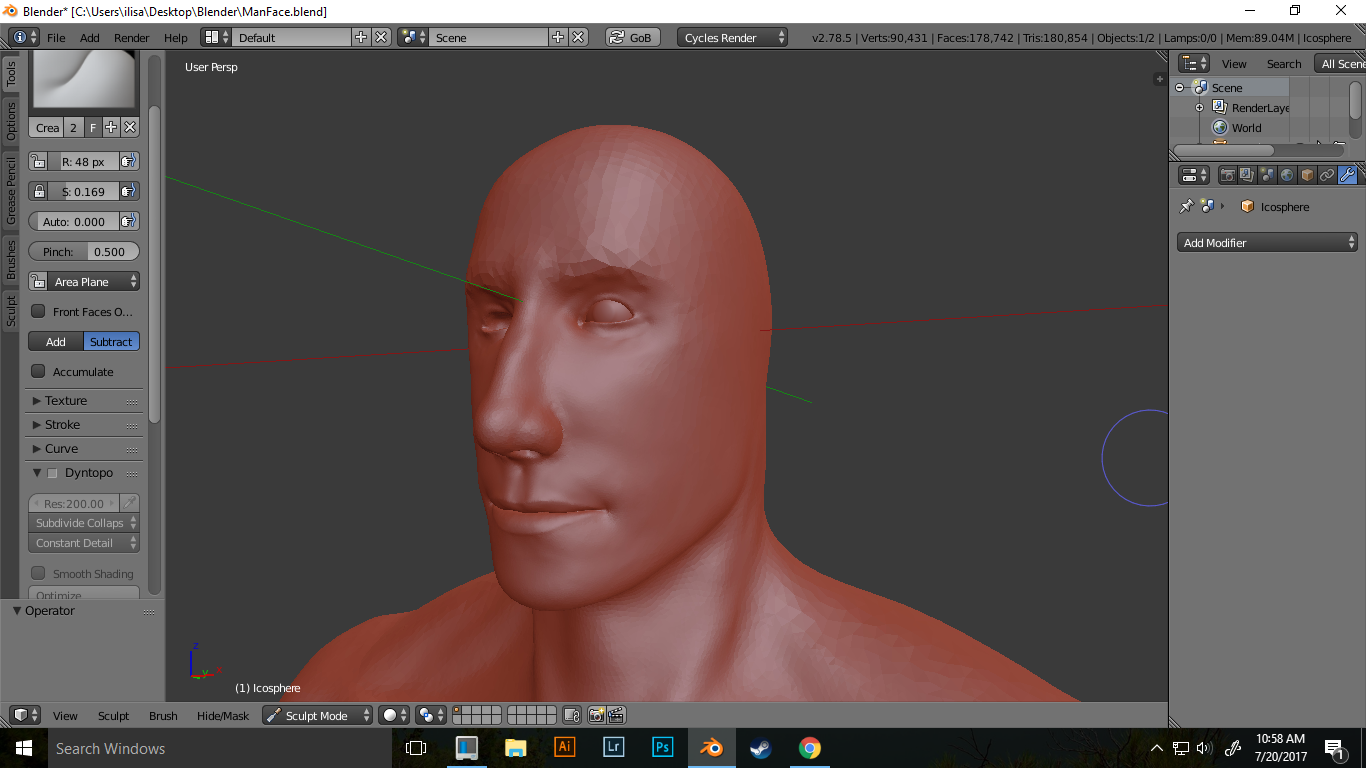
Task: Switch to the Grease Pencil tab
Action: point(11,190)
